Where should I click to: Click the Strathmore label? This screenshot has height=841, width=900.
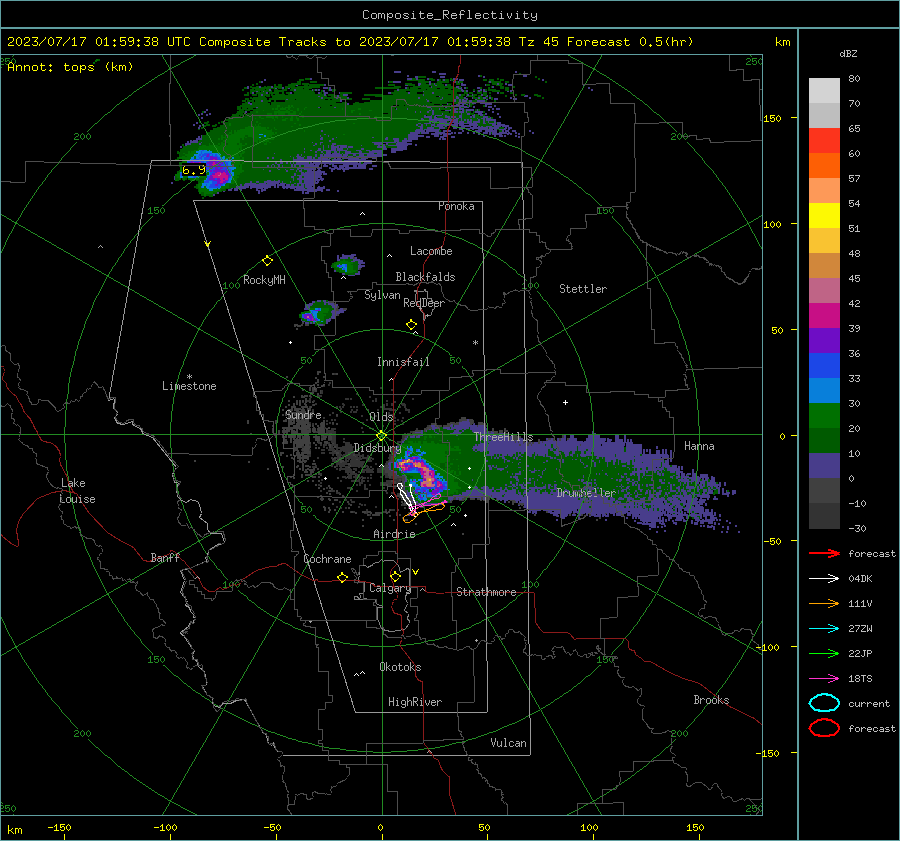pos(486,592)
